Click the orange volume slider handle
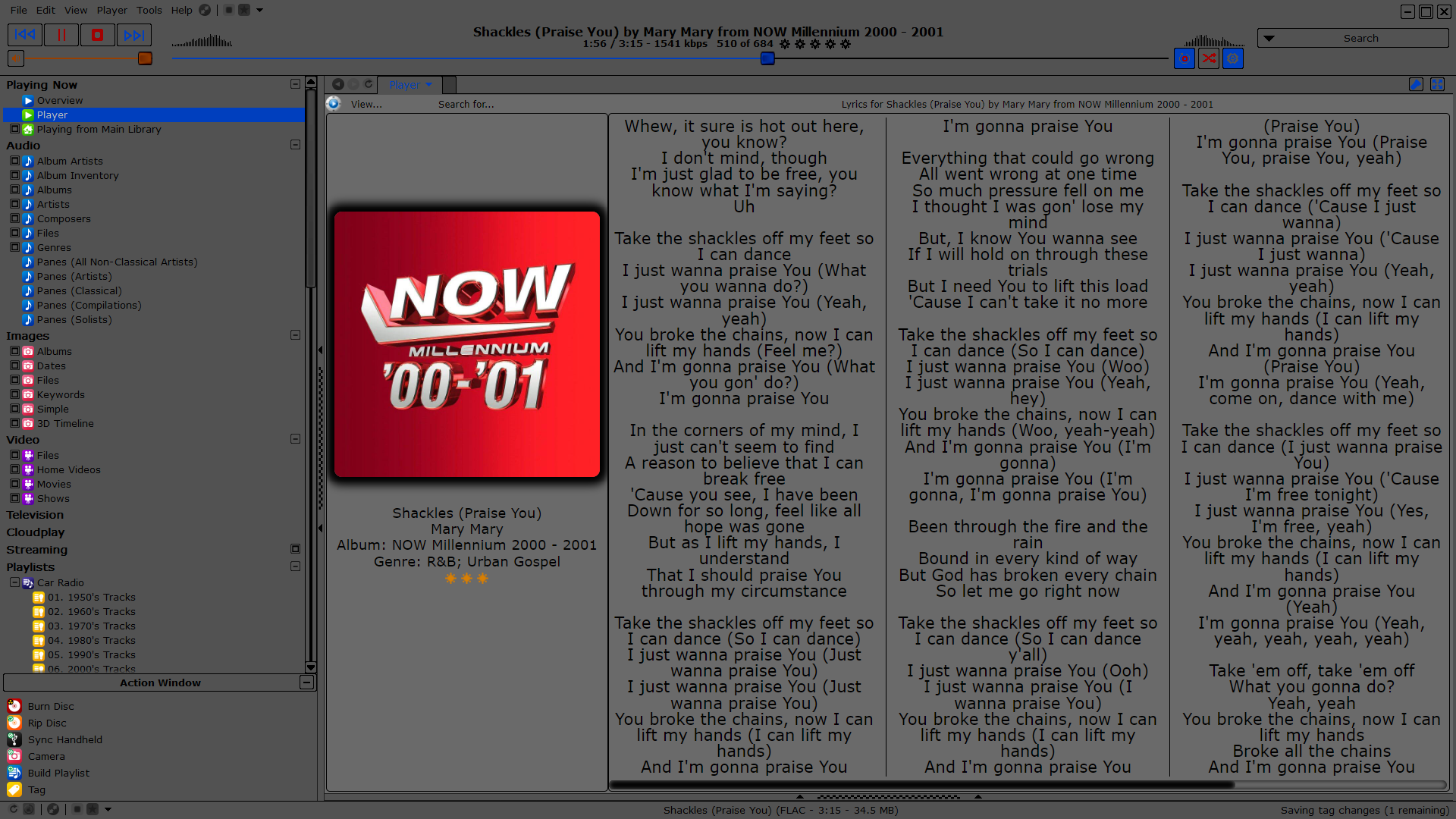 pyautogui.click(x=145, y=58)
